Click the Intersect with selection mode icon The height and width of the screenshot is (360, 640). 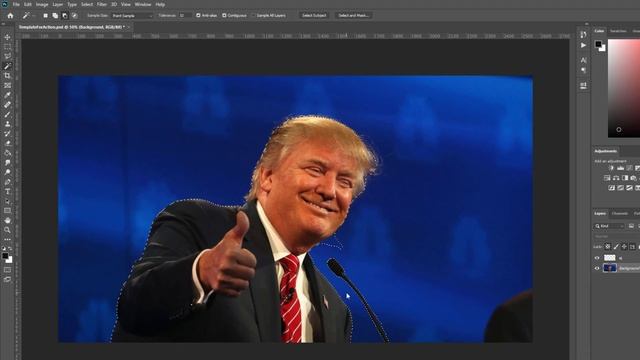point(75,16)
